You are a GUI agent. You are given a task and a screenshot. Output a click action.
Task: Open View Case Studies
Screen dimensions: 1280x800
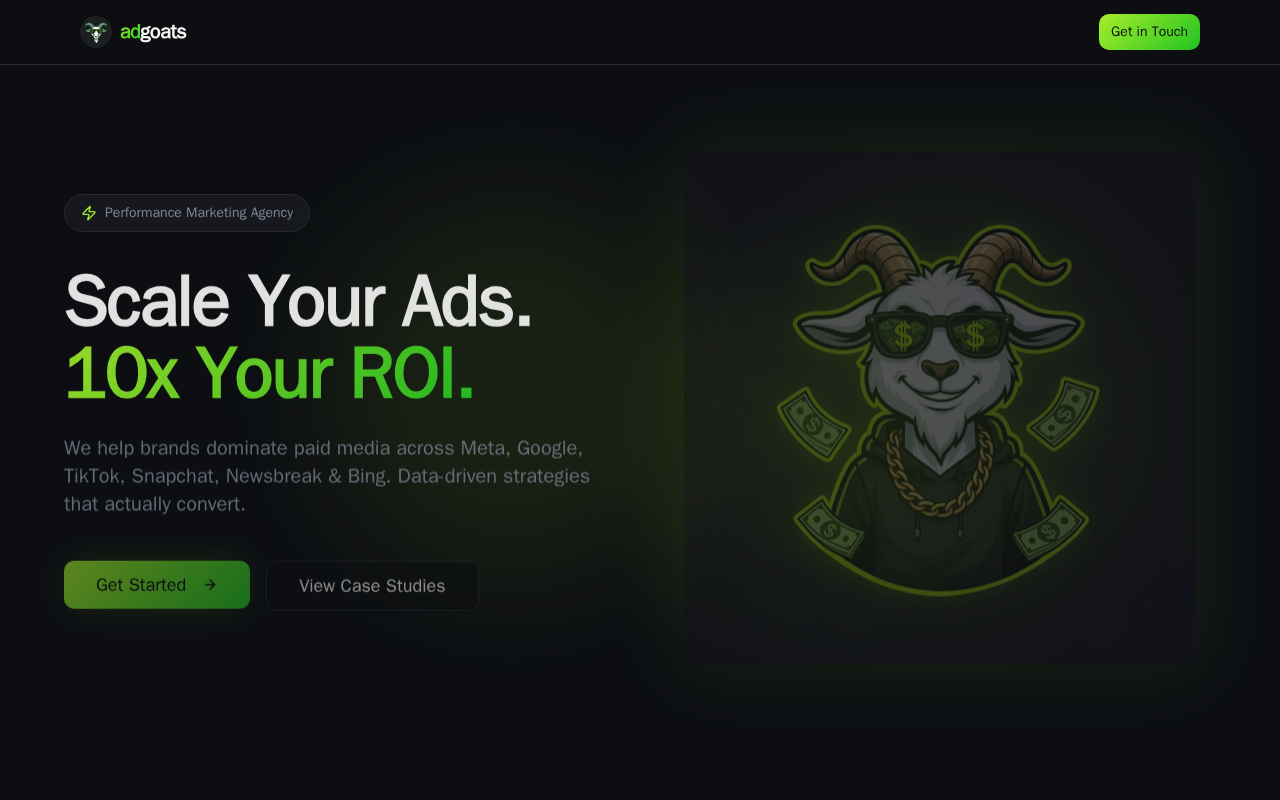pyautogui.click(x=372, y=586)
